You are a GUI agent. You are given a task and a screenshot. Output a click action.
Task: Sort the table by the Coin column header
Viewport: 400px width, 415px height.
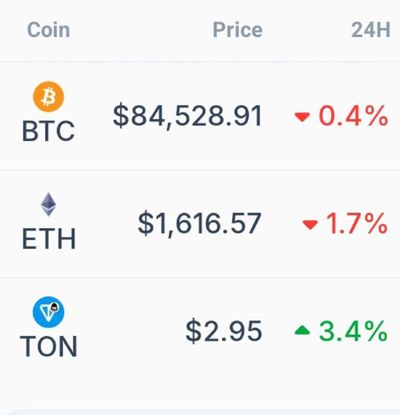pos(49,30)
